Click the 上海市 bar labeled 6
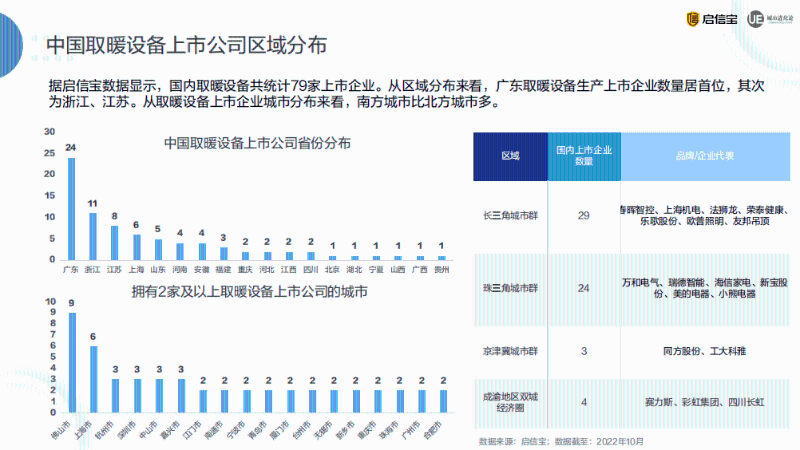The height and width of the screenshot is (450, 800). coord(93,379)
